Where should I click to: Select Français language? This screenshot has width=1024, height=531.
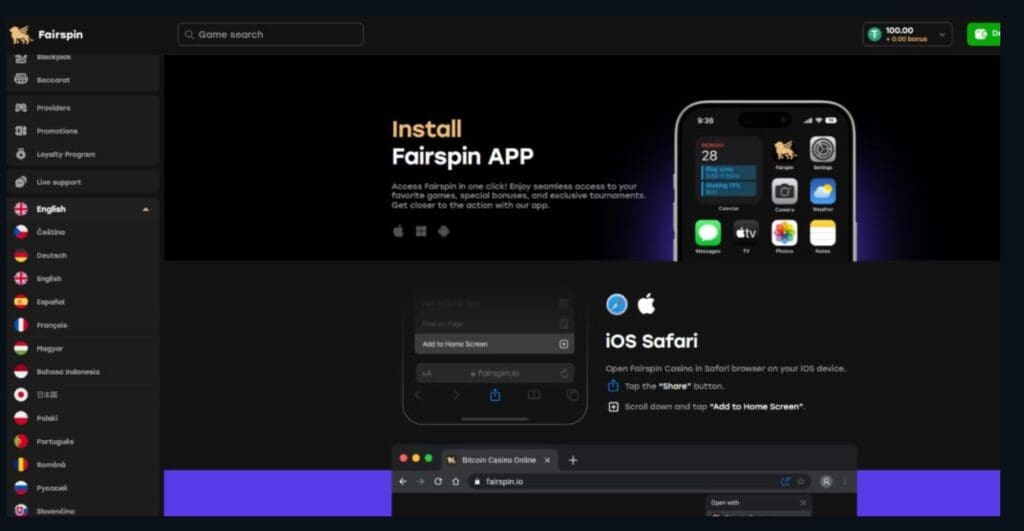coord(84,325)
